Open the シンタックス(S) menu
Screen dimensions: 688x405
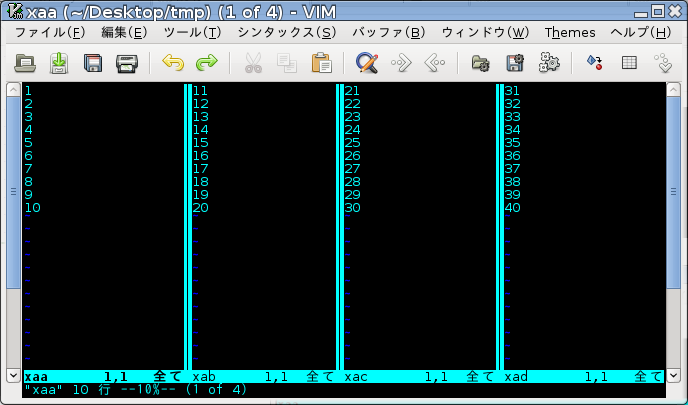pos(287,32)
